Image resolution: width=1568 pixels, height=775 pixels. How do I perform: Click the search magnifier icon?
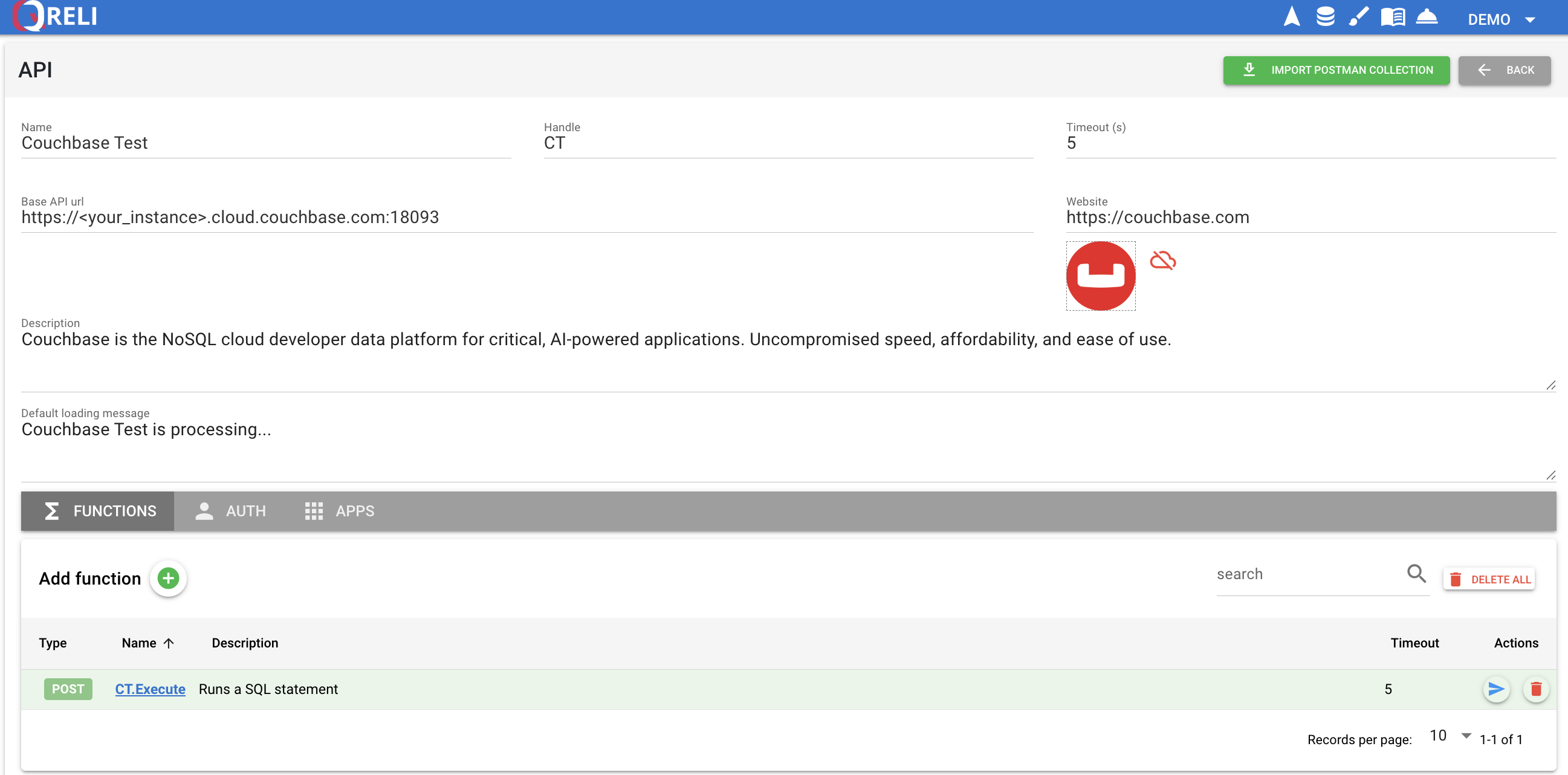pos(1416,574)
